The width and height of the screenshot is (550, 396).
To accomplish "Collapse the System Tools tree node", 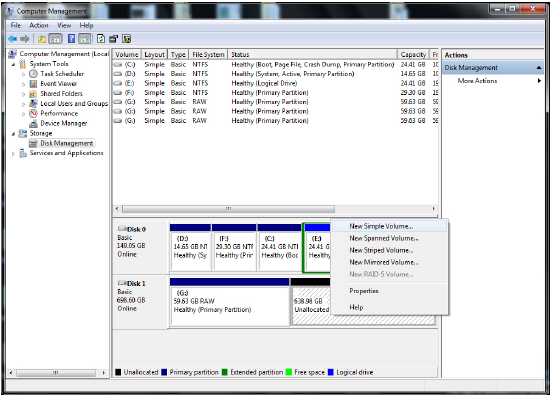I will tap(13, 64).
